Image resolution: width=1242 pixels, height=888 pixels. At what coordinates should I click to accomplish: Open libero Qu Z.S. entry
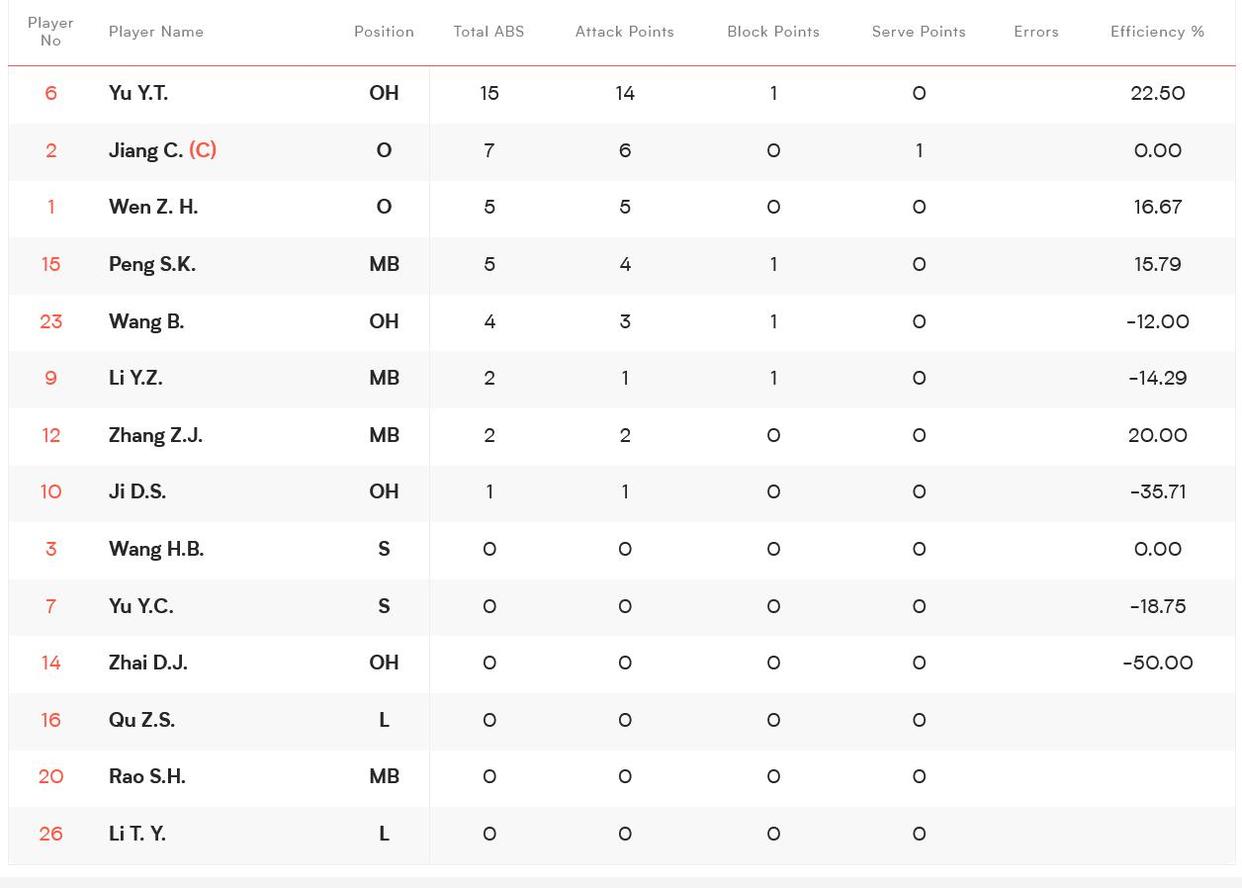621,720
